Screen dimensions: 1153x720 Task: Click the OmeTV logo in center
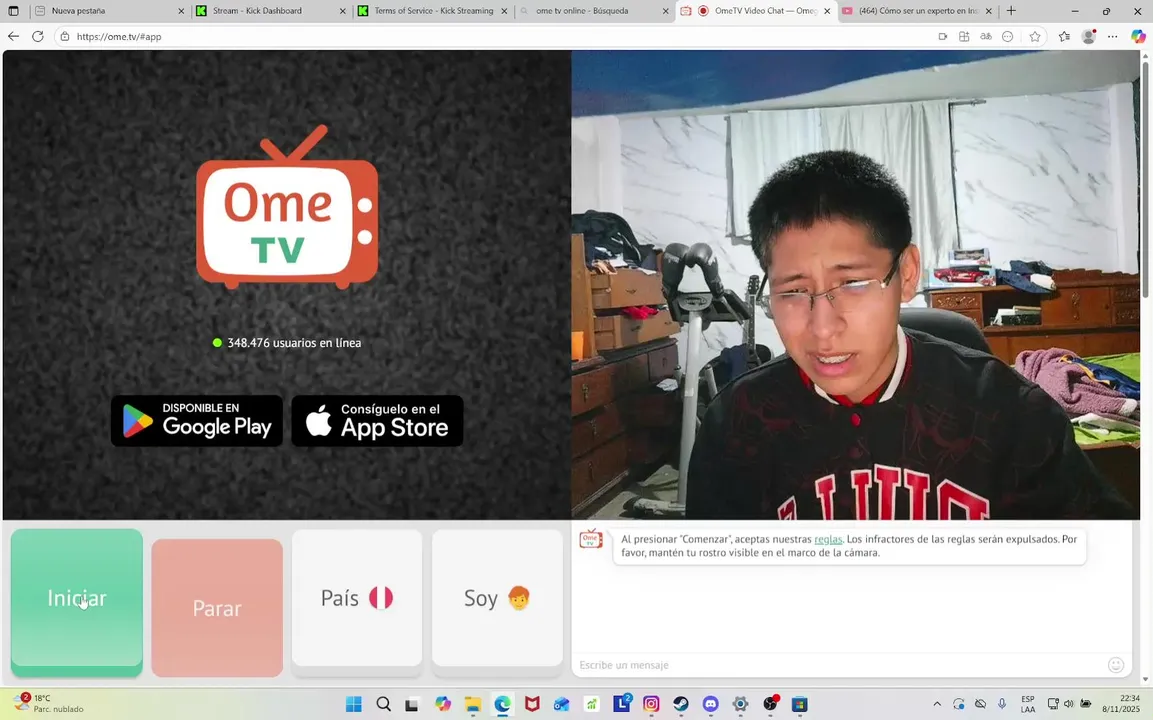pos(287,207)
